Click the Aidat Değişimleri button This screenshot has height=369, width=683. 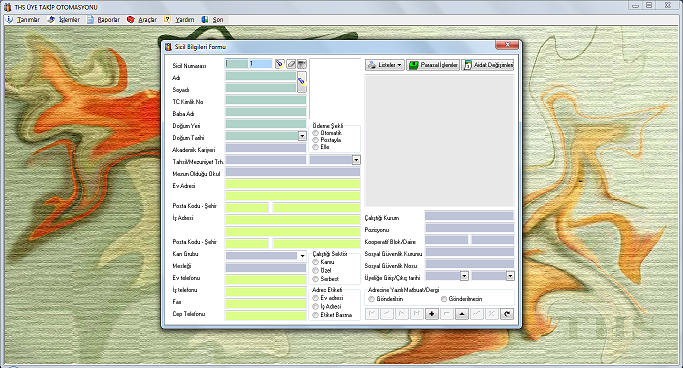[488, 65]
